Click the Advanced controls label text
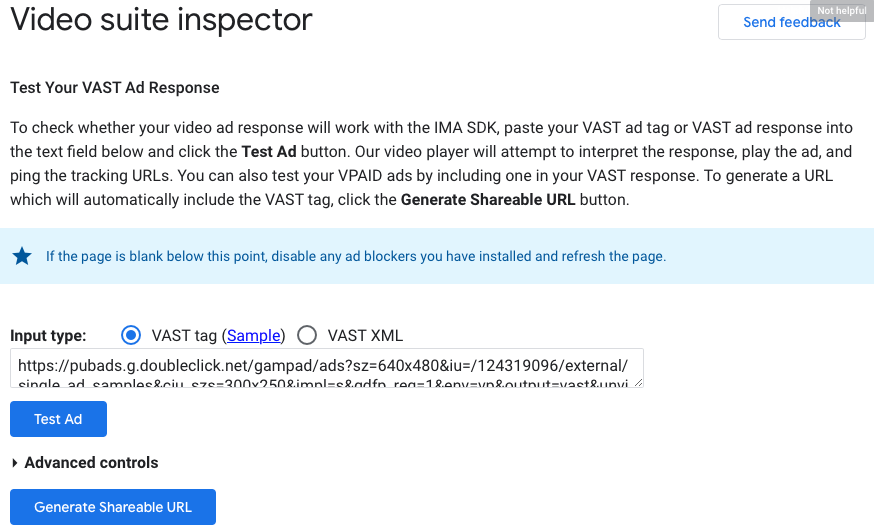Screen dimensions: 874x530 pyautogui.click(x=91, y=463)
